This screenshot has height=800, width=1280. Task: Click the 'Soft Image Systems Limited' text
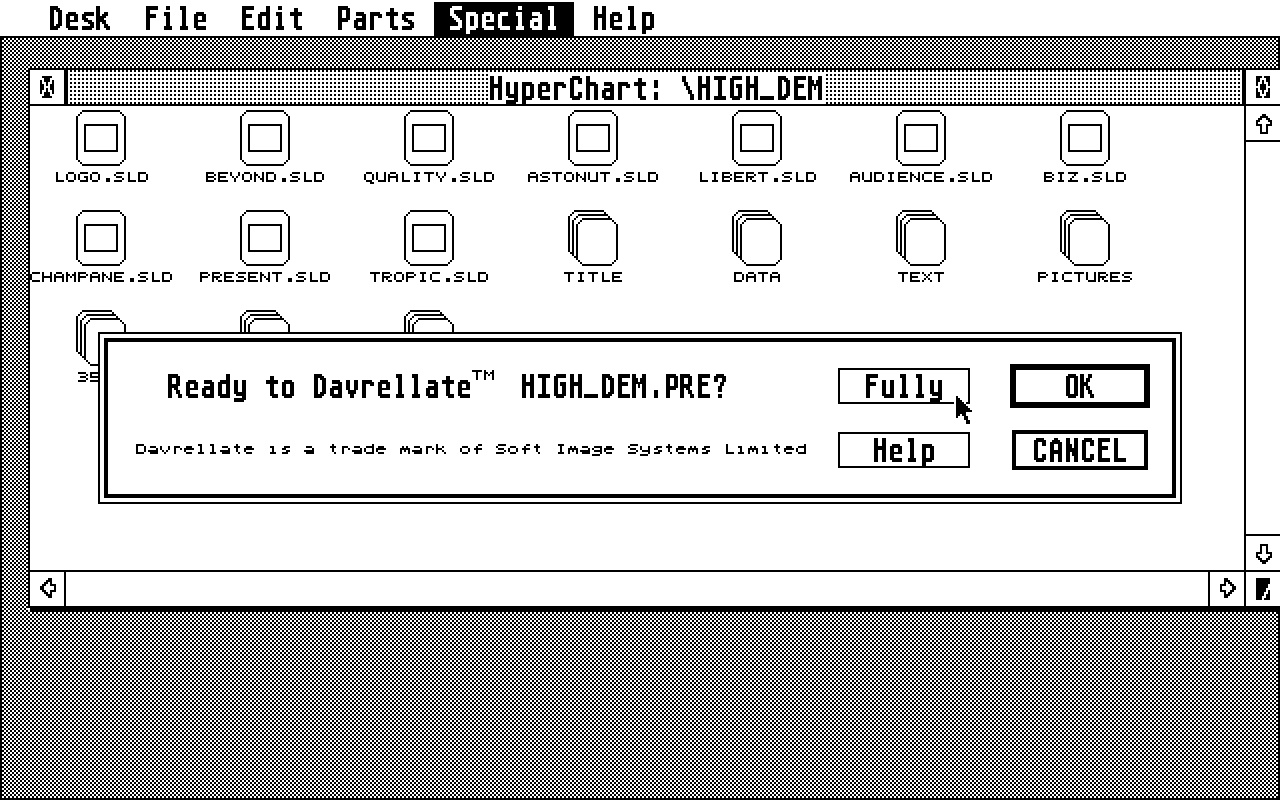click(651, 449)
